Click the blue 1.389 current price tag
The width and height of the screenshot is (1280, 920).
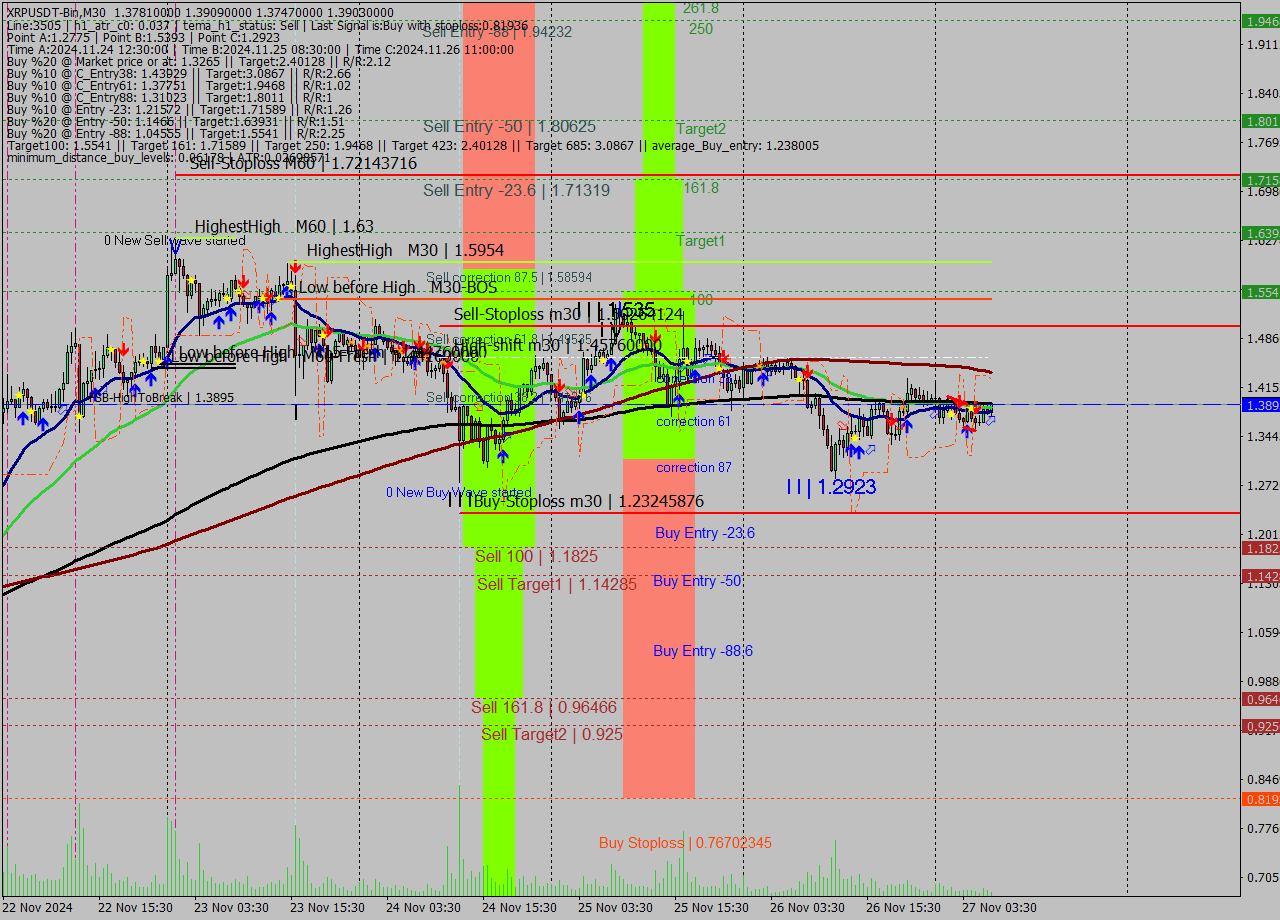click(1260, 405)
